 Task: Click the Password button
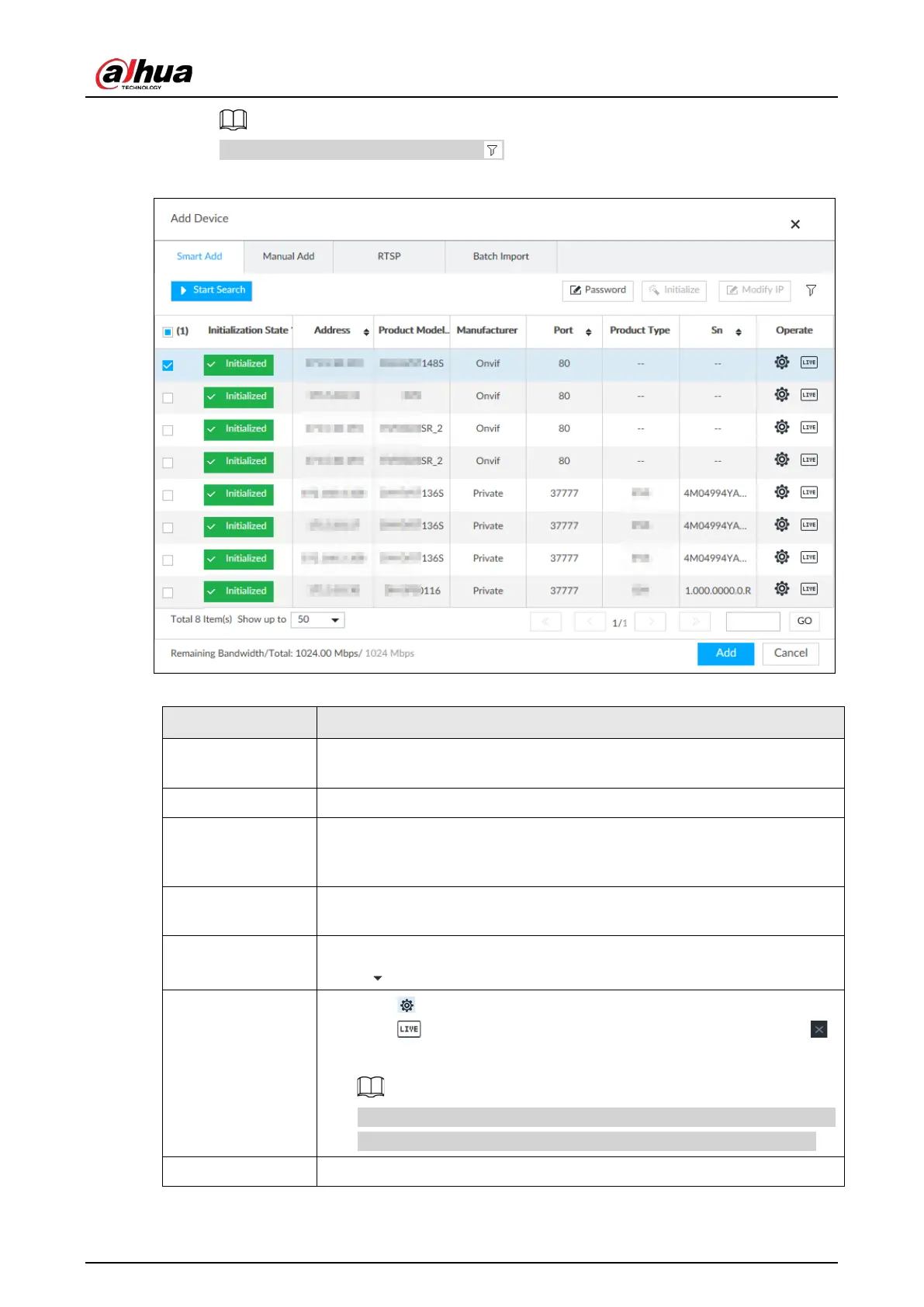(598, 290)
